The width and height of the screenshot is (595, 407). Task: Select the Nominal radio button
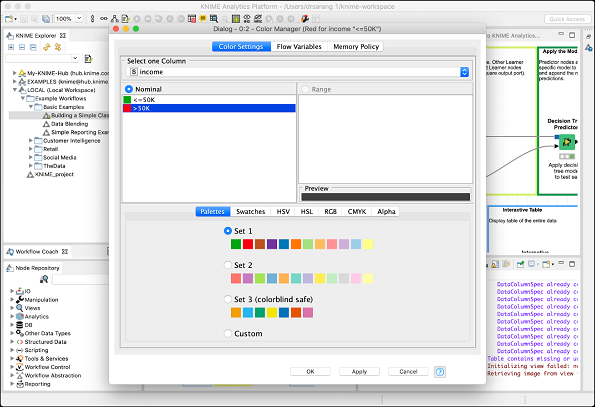point(129,89)
